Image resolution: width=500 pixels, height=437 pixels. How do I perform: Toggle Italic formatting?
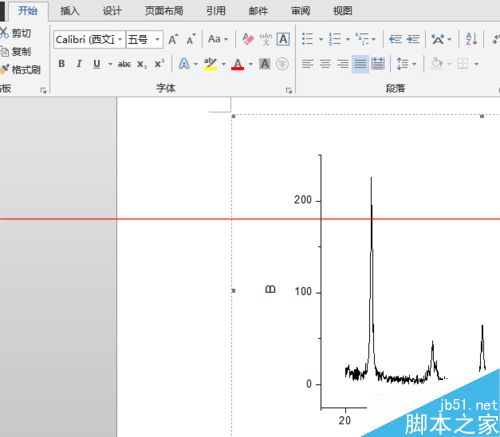[x=79, y=64]
